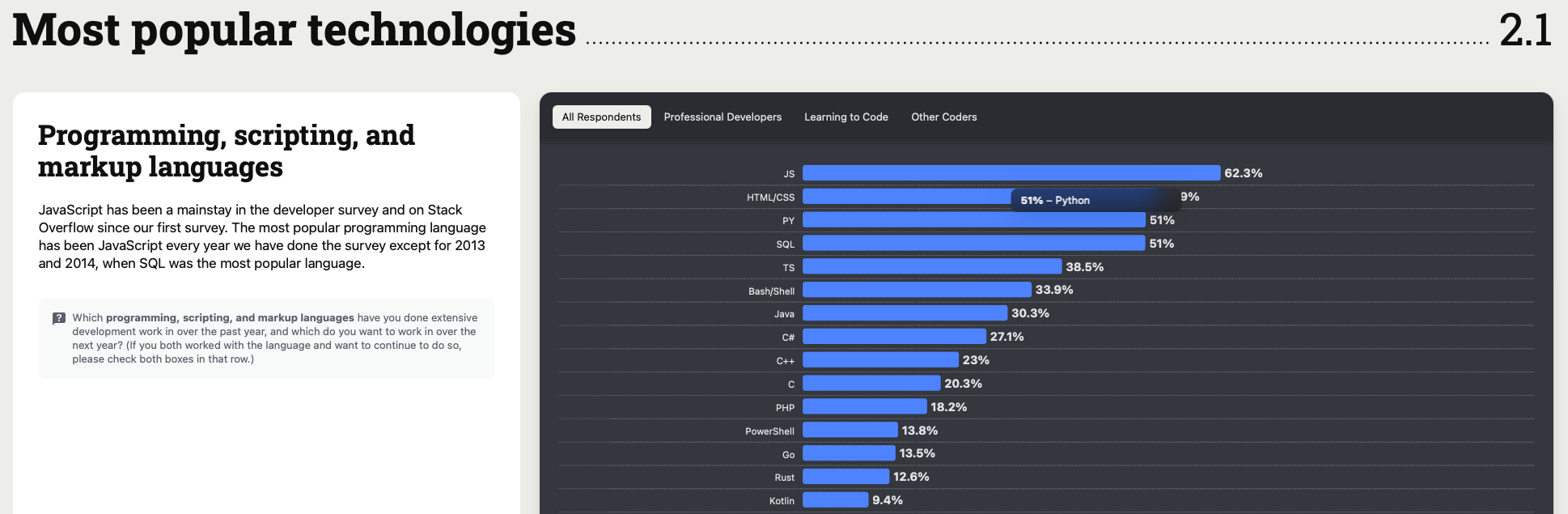Select the SQL bar in the chart
Viewport: 1568px width, 514px height.
973,244
